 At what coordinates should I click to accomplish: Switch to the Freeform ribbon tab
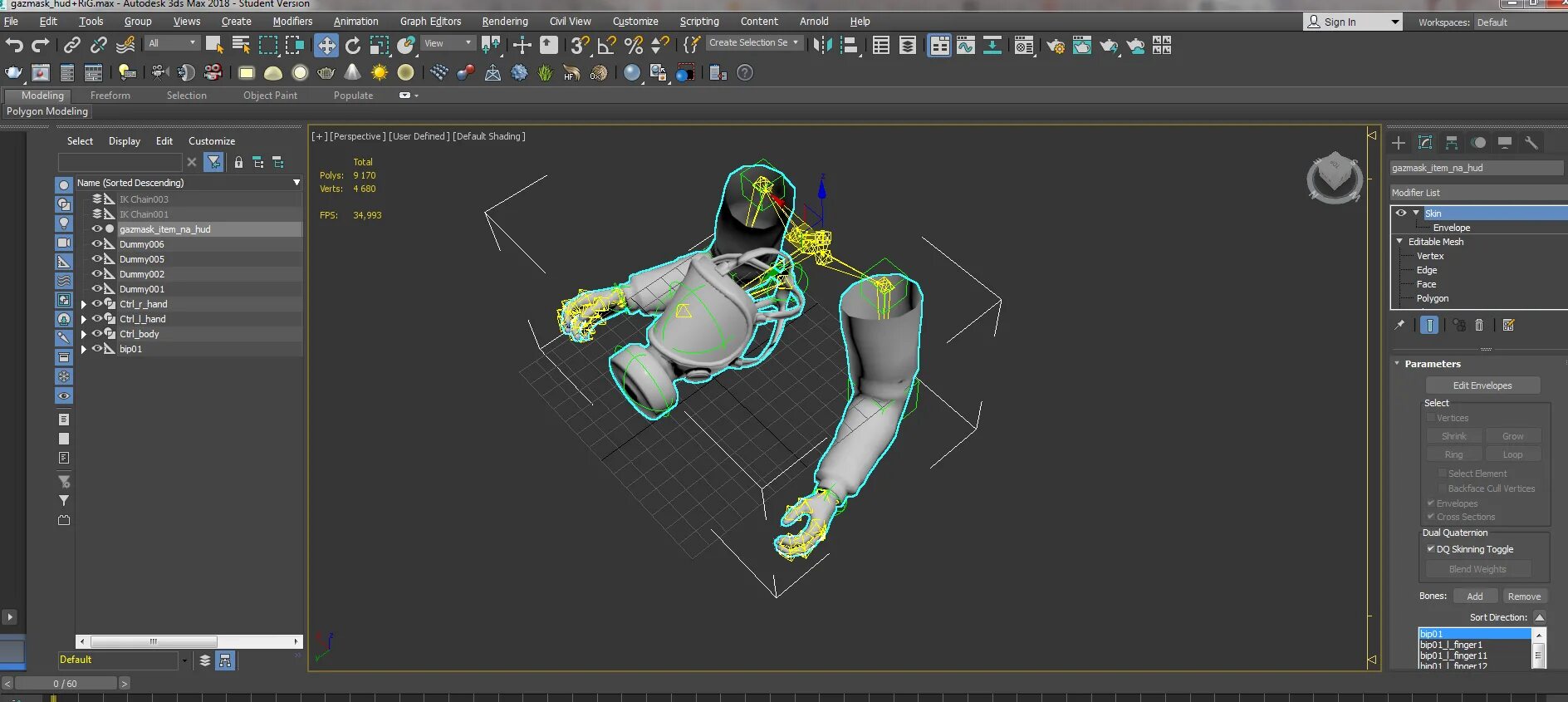[x=110, y=96]
